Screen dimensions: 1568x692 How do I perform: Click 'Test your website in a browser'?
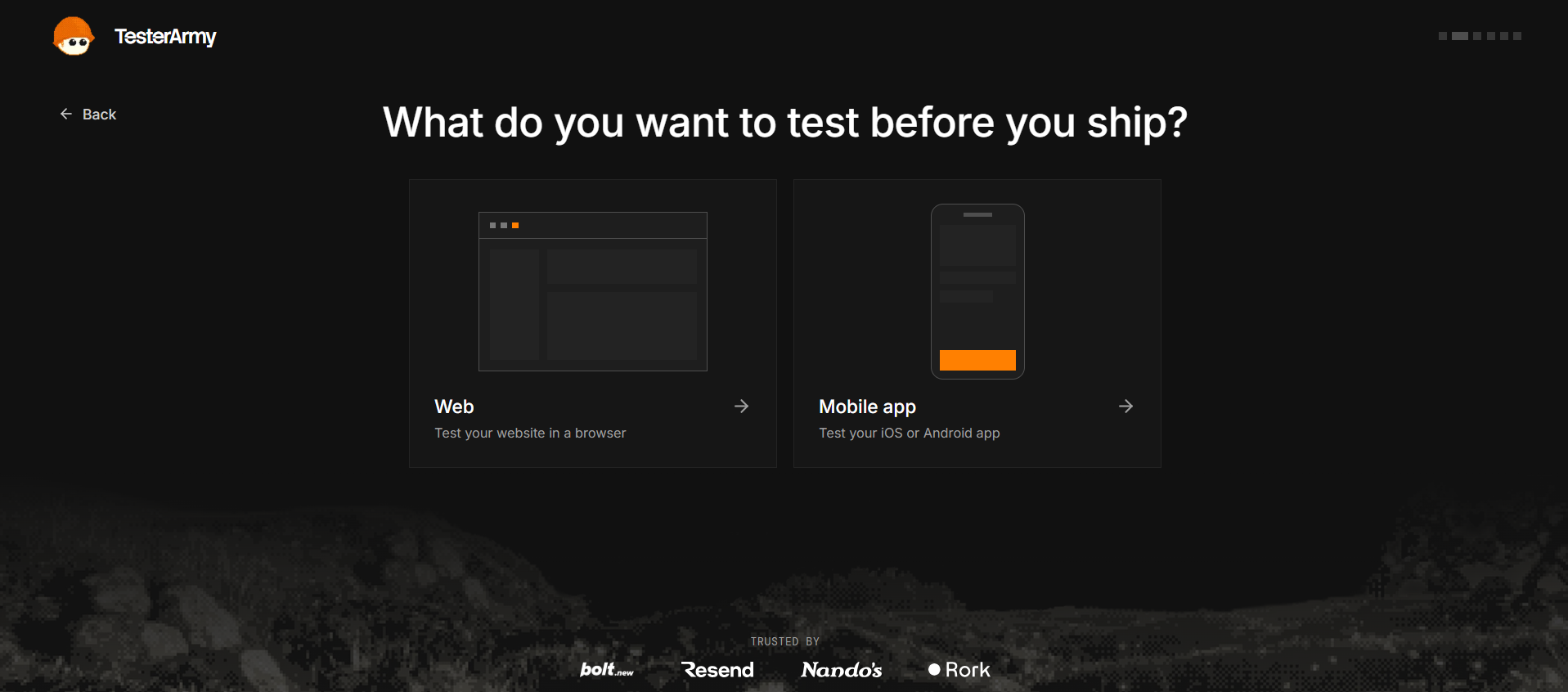(530, 433)
